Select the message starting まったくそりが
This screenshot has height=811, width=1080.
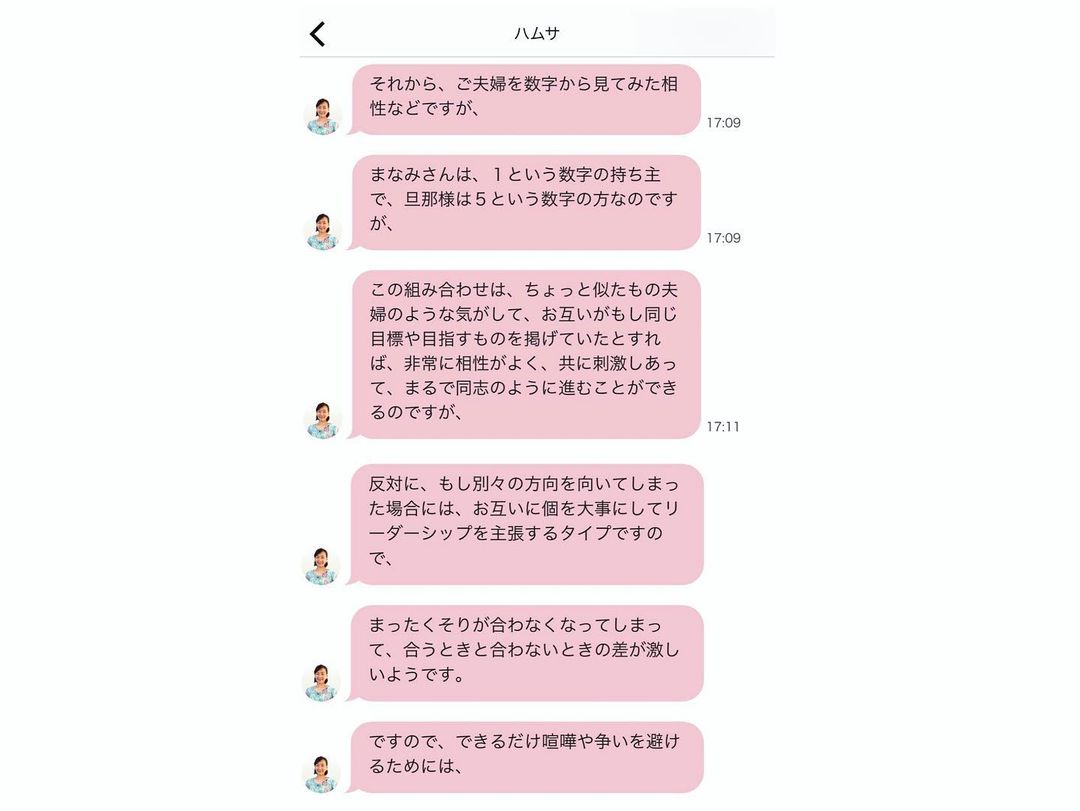pyautogui.click(x=526, y=653)
